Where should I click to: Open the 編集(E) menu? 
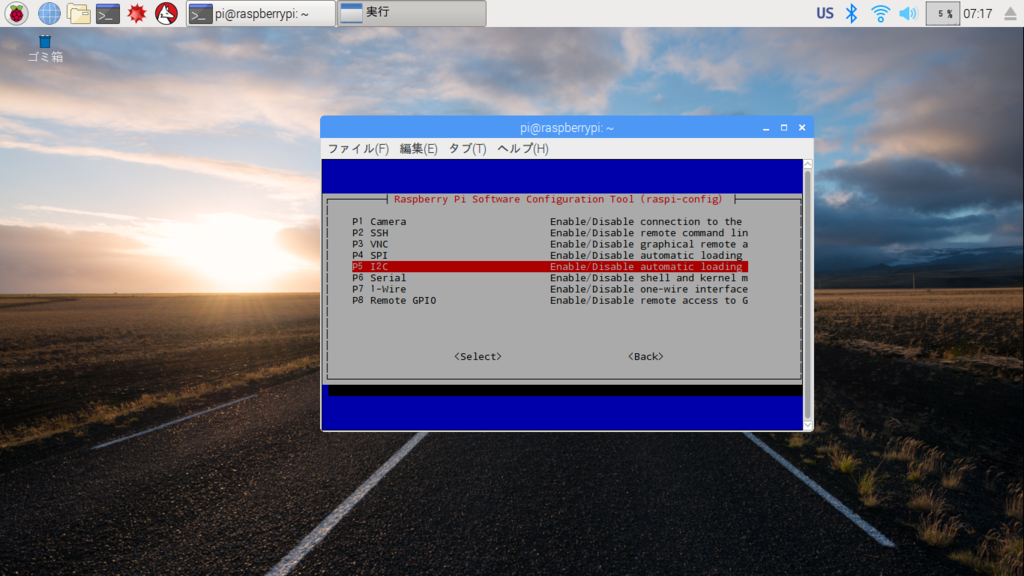click(x=418, y=149)
